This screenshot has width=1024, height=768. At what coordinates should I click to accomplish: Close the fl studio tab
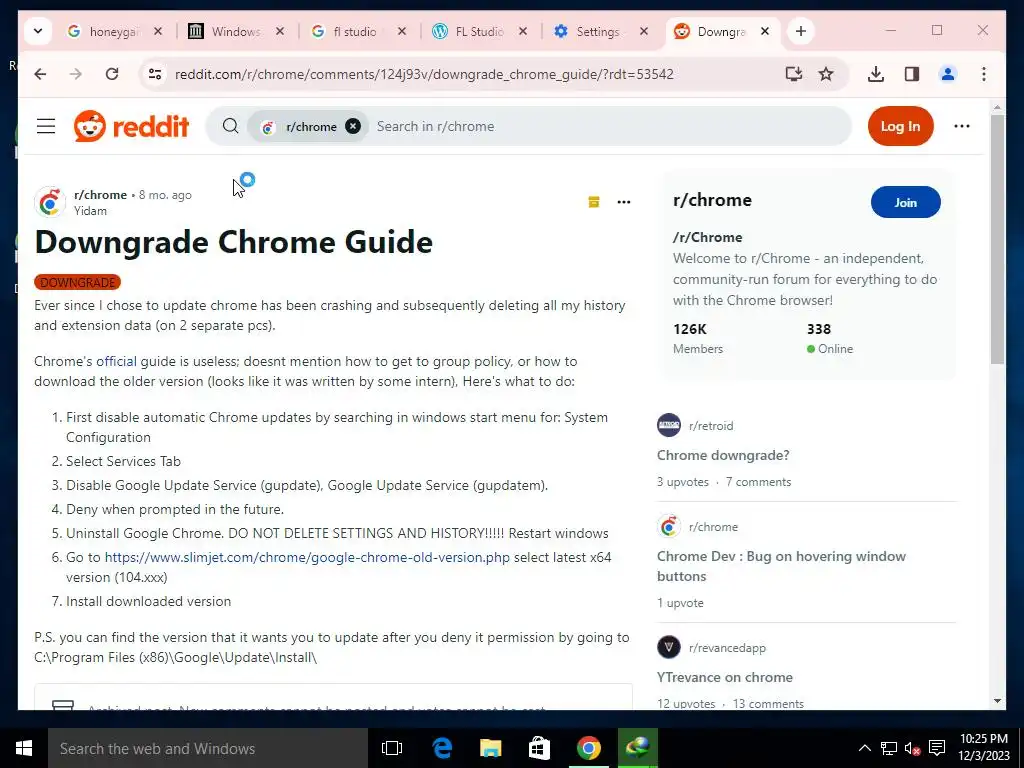coord(402,31)
